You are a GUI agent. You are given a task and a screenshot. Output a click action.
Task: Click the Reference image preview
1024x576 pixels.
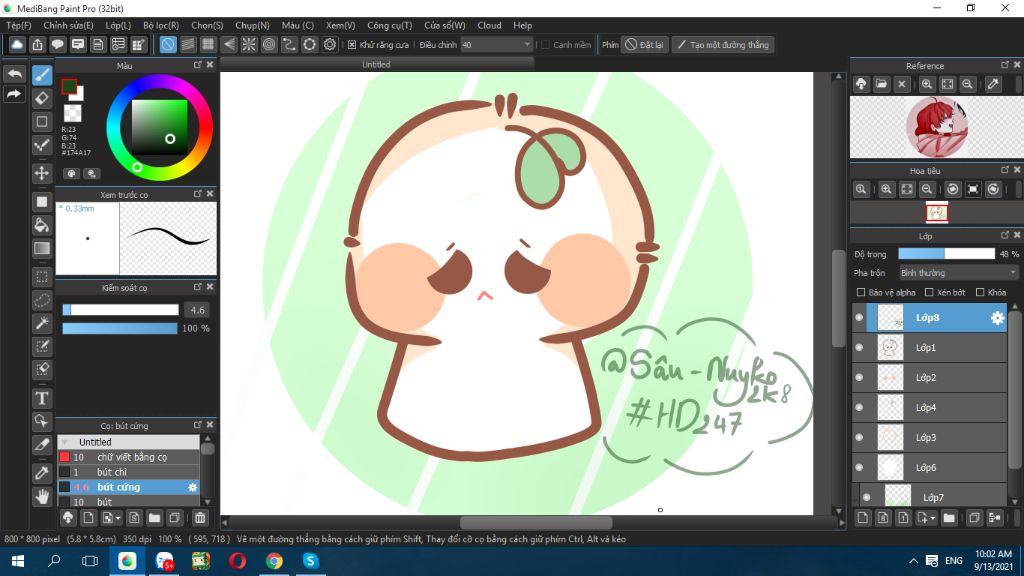click(936, 127)
